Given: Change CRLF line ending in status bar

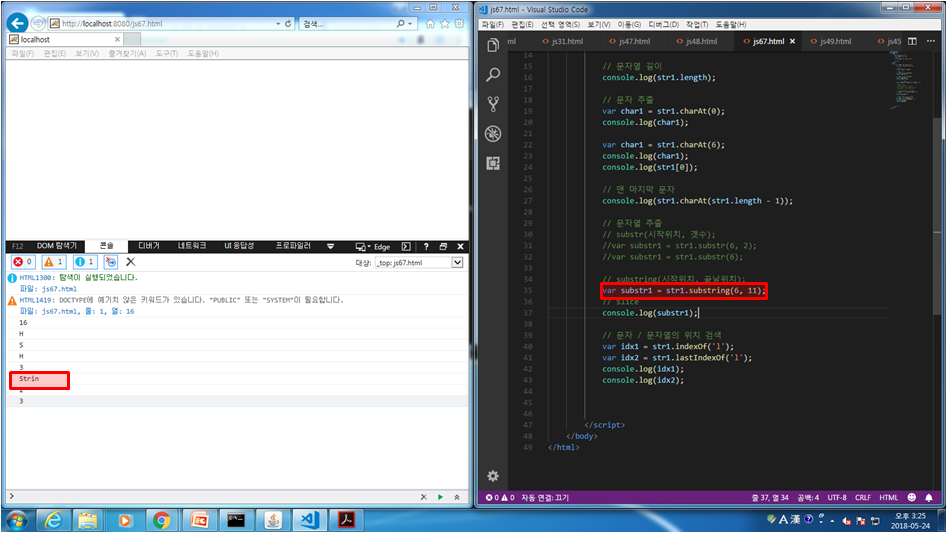Looking at the screenshot, I should 862,497.
